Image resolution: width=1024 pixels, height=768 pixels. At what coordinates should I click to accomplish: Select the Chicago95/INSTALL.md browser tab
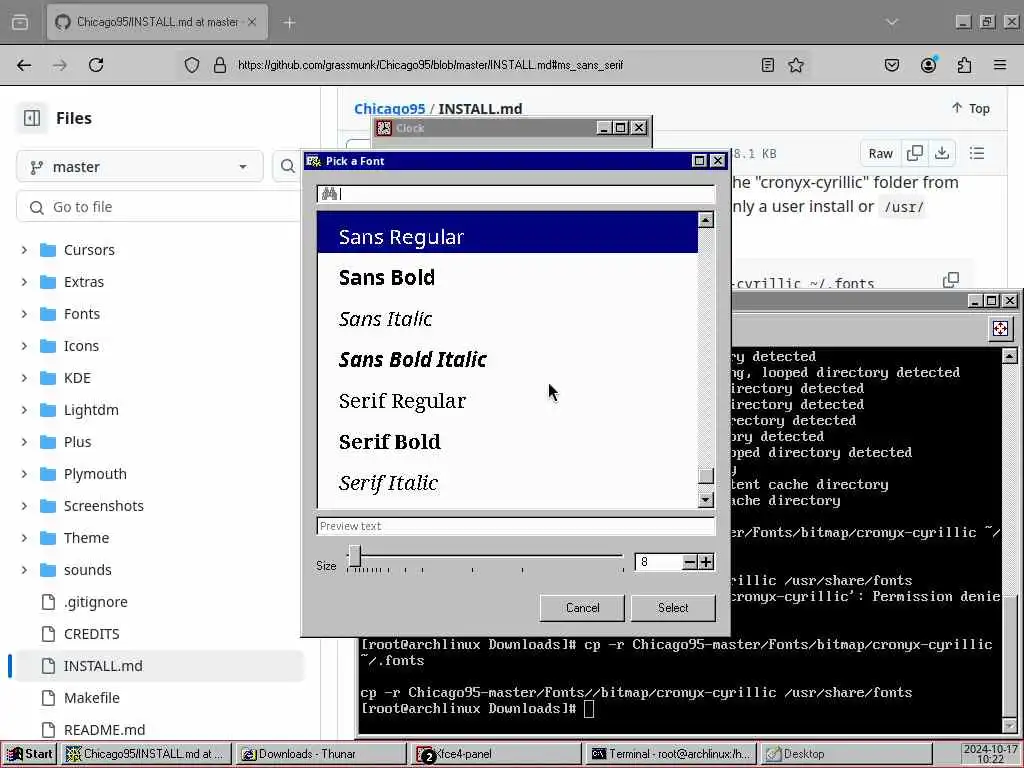(157, 22)
